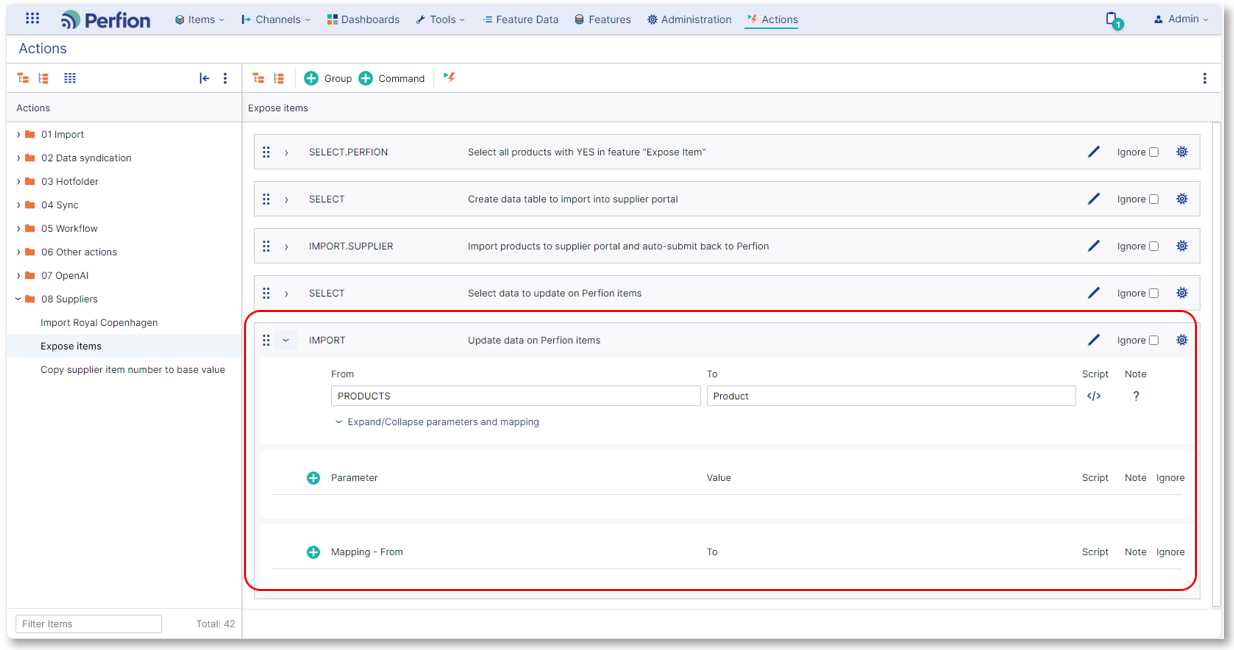Open the left panel three-dot menu

pos(225,78)
